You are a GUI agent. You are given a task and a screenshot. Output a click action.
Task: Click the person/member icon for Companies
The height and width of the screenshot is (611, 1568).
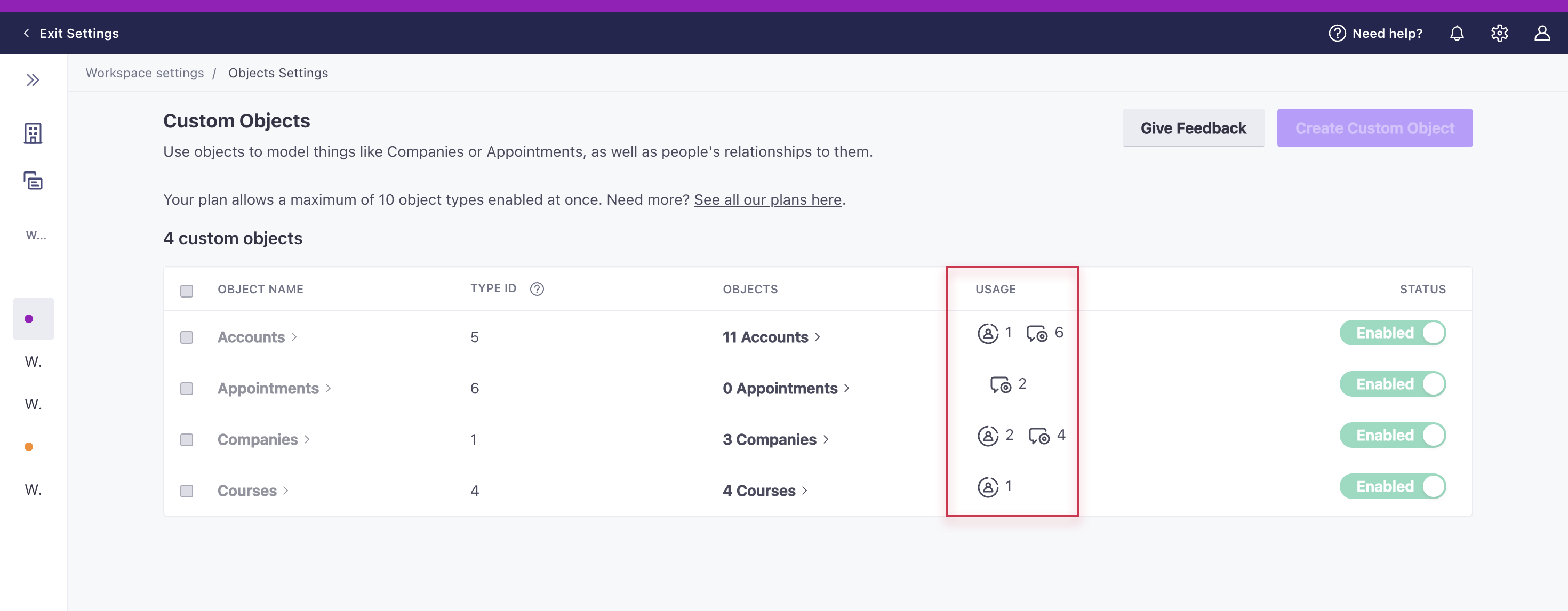[x=988, y=434]
